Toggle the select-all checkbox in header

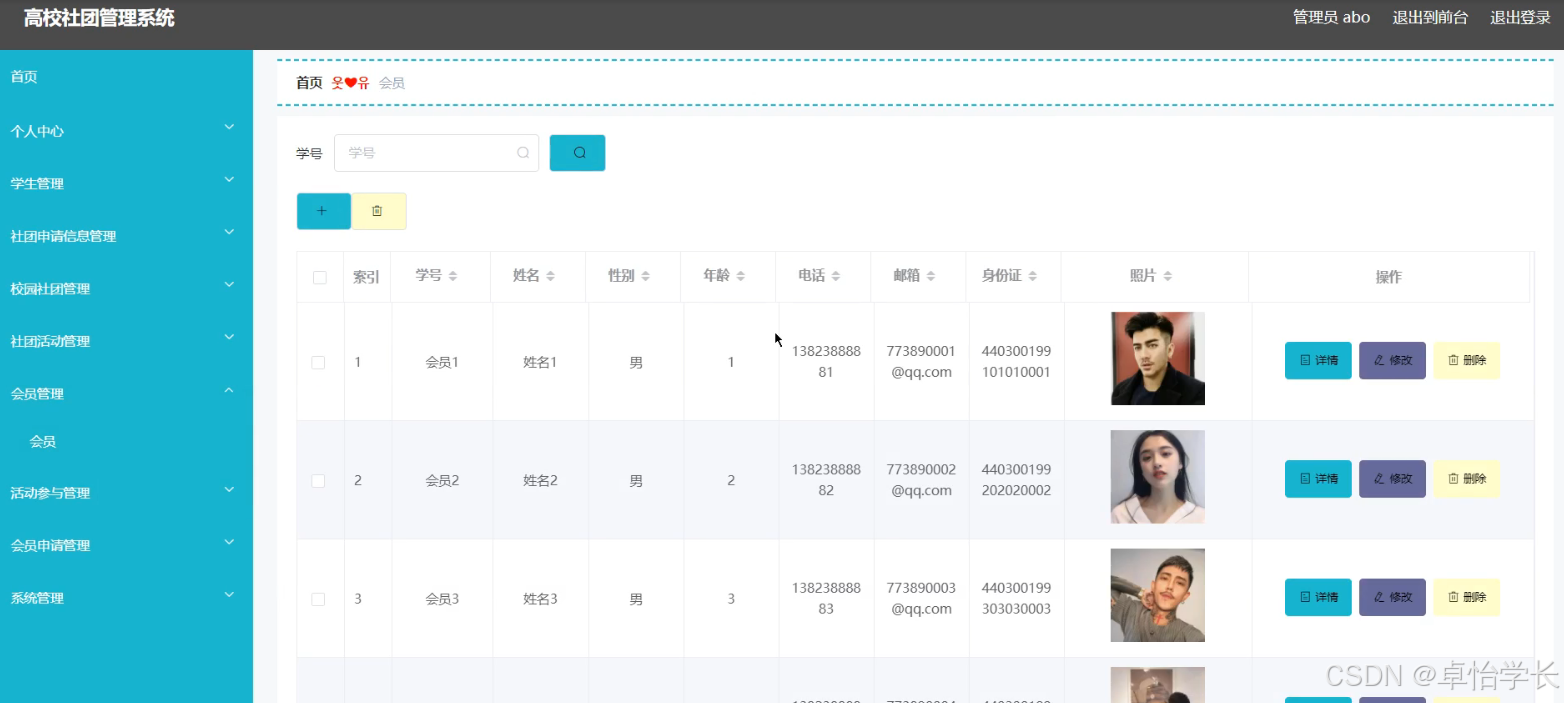[x=320, y=277]
